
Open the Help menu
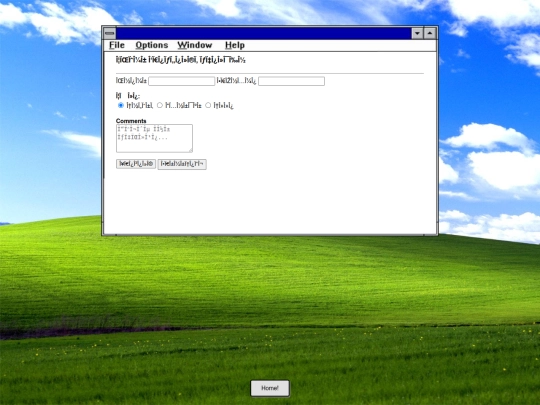[x=235, y=45]
